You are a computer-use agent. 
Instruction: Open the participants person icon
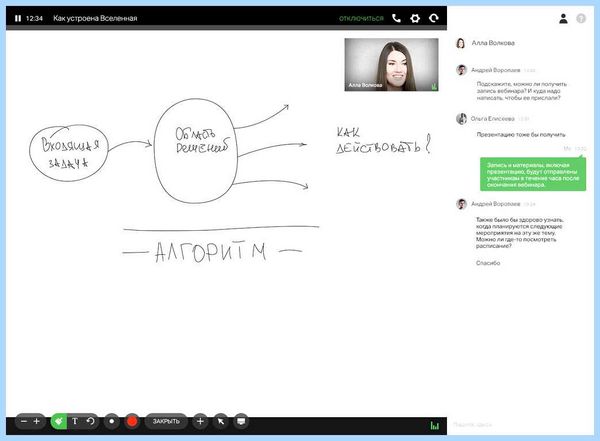(x=563, y=18)
